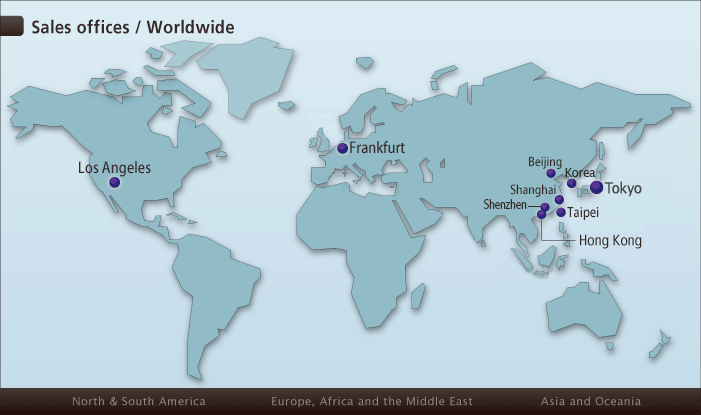Image resolution: width=701 pixels, height=415 pixels.
Task: Click the Beijing text label
Action: coord(545,161)
